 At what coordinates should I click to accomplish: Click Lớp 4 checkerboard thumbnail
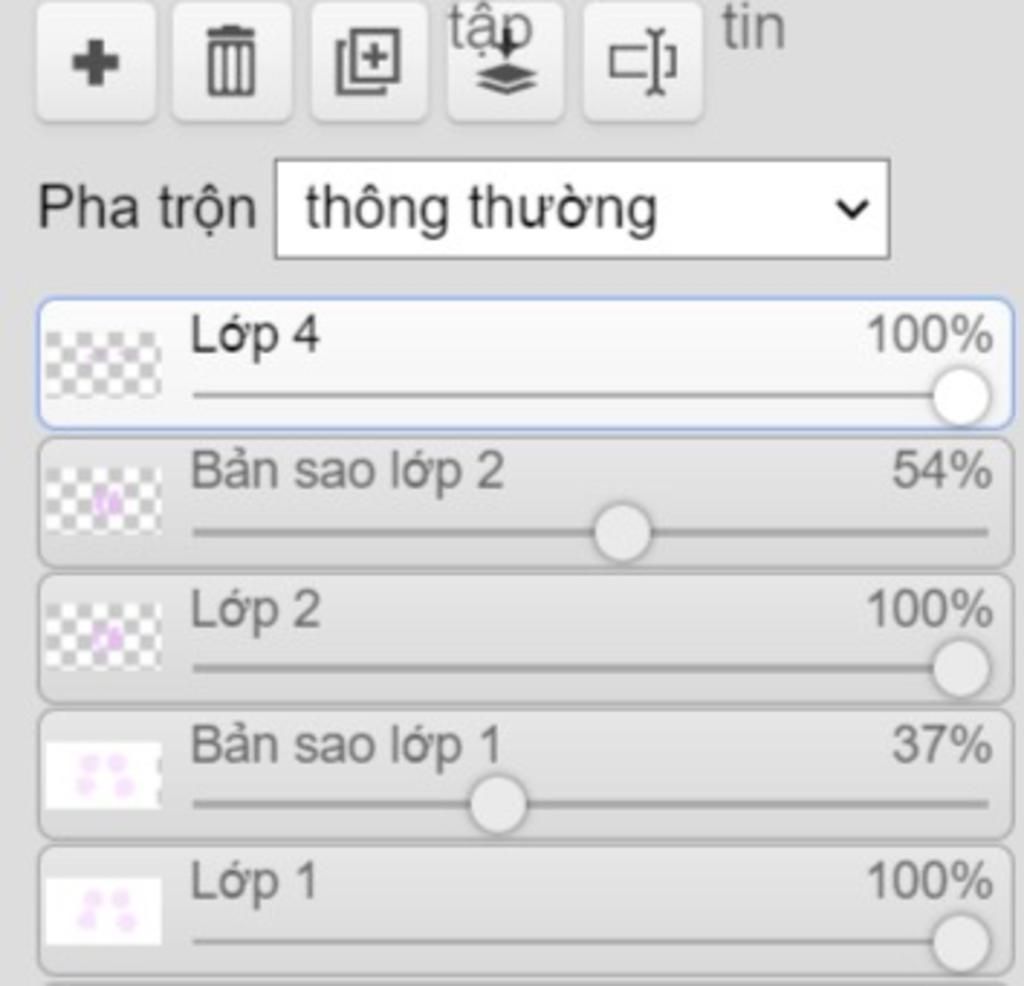pyautogui.click(x=103, y=365)
